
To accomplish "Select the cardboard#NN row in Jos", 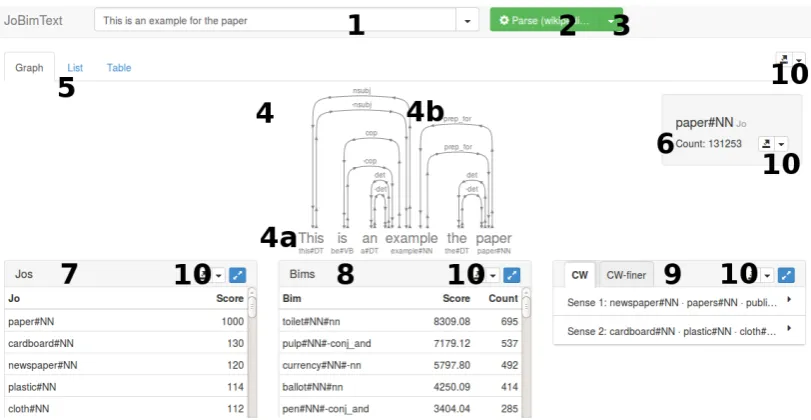I will click(x=126, y=343).
